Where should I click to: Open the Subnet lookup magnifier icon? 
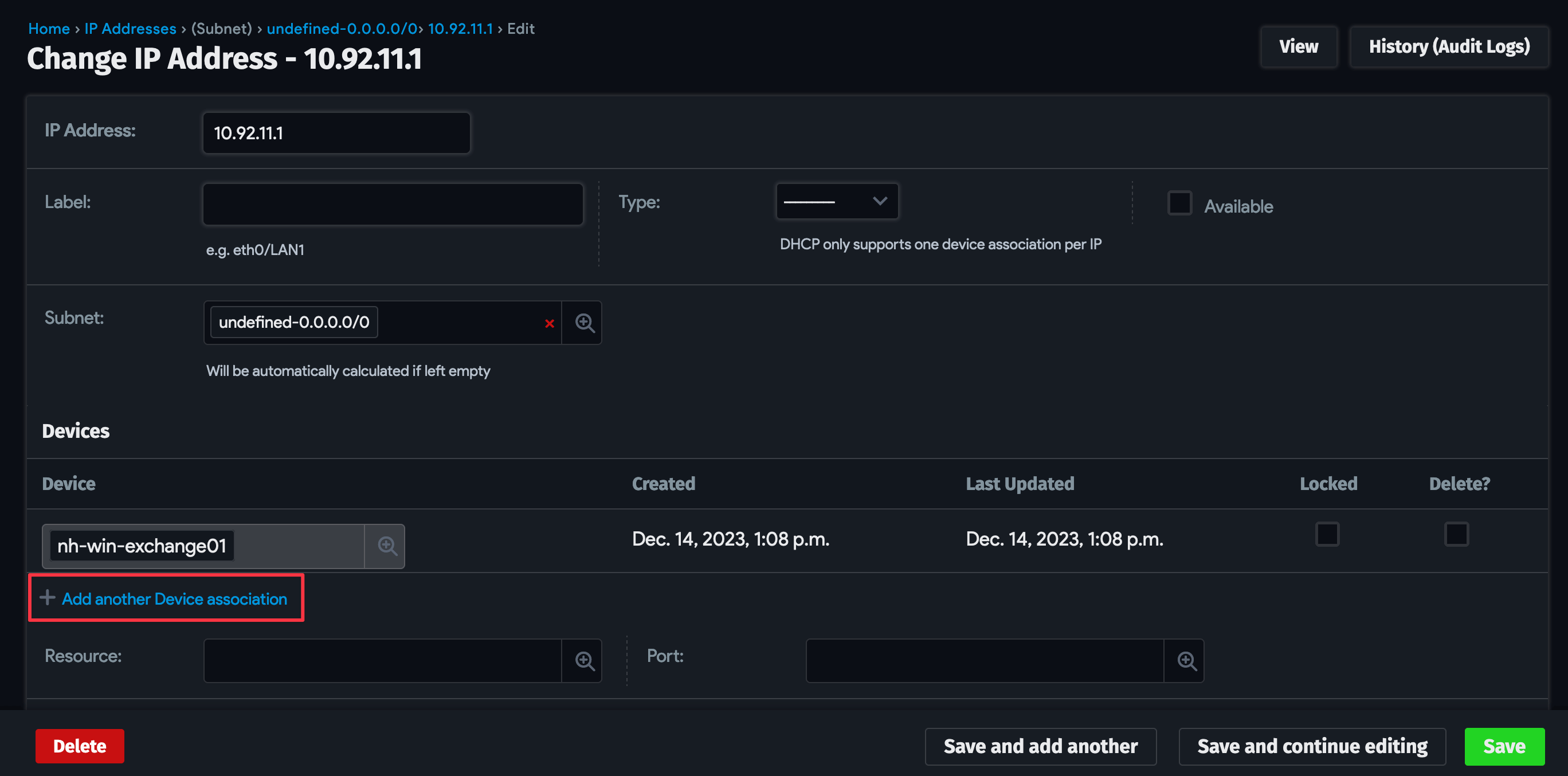click(x=584, y=323)
